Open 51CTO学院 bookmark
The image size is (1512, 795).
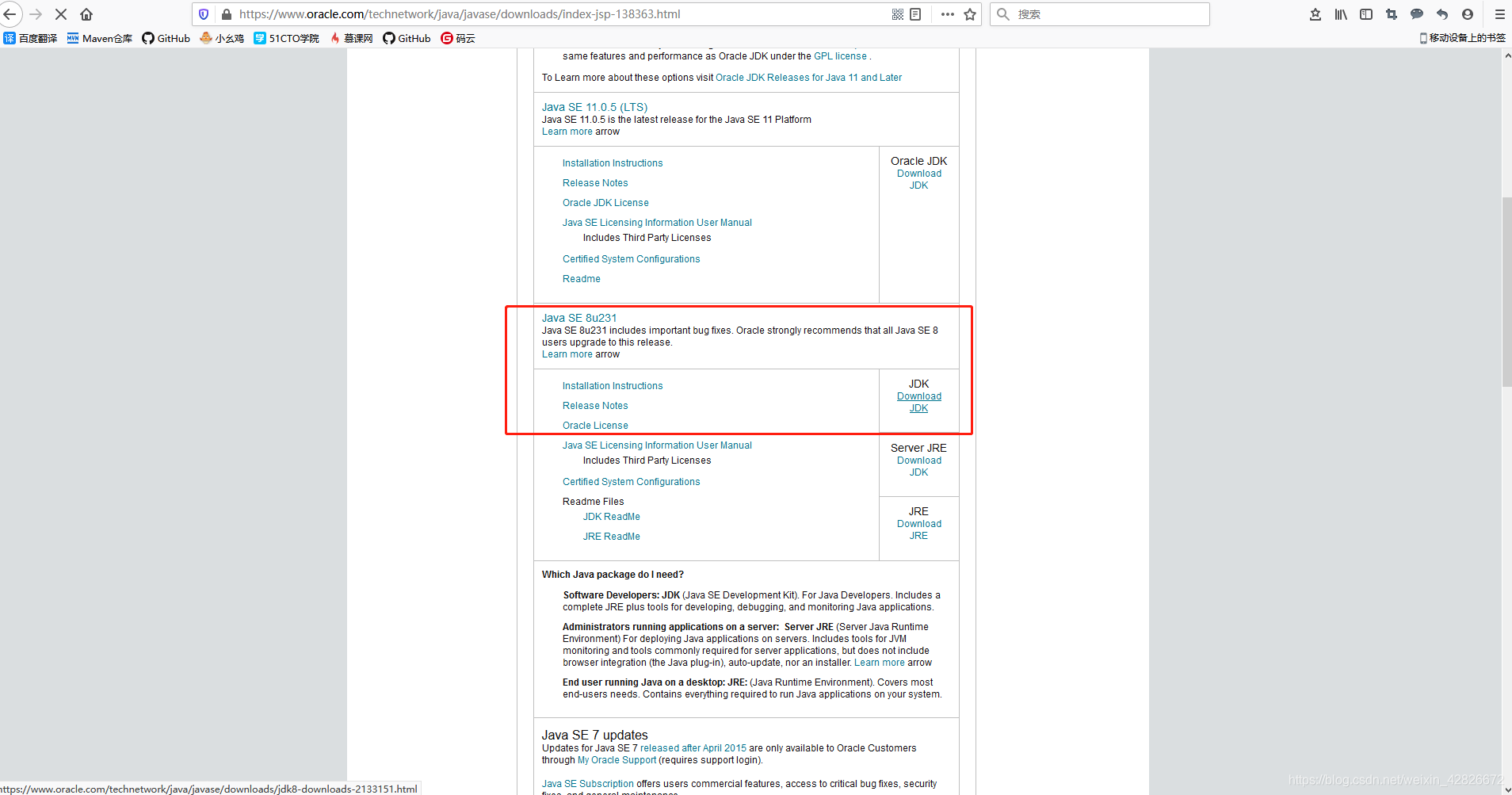pyautogui.click(x=286, y=38)
